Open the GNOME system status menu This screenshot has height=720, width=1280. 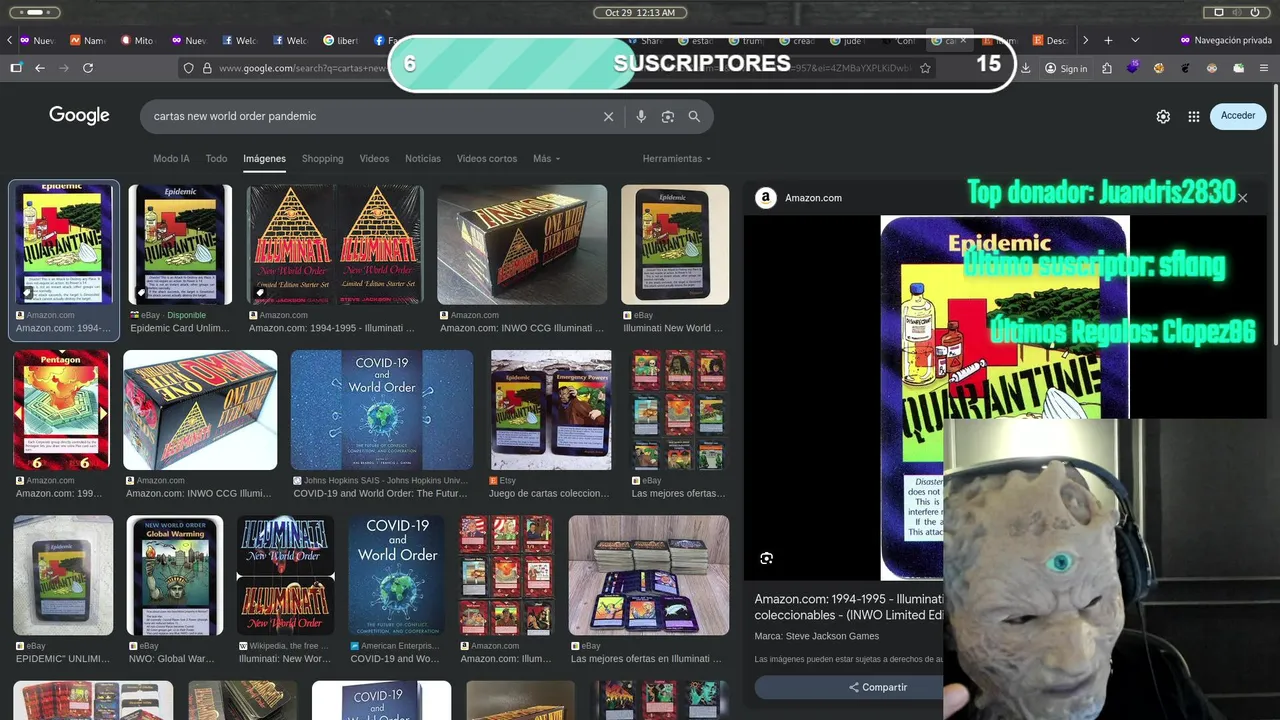coord(1237,12)
